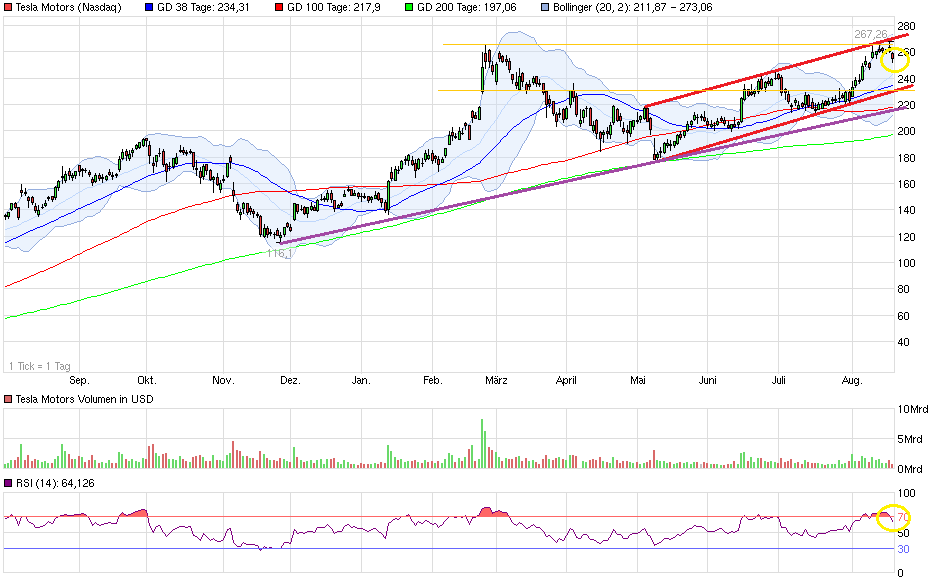Click the blue GD 38 Tage legend swatch
Viewport: 928px width, 580px height.
(x=149, y=8)
